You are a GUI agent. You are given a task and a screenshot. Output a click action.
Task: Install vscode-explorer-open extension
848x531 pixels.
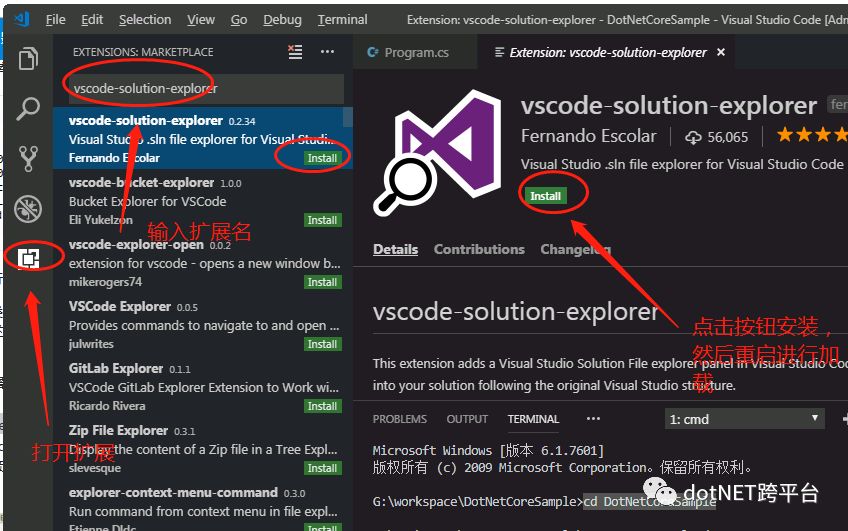click(x=322, y=282)
